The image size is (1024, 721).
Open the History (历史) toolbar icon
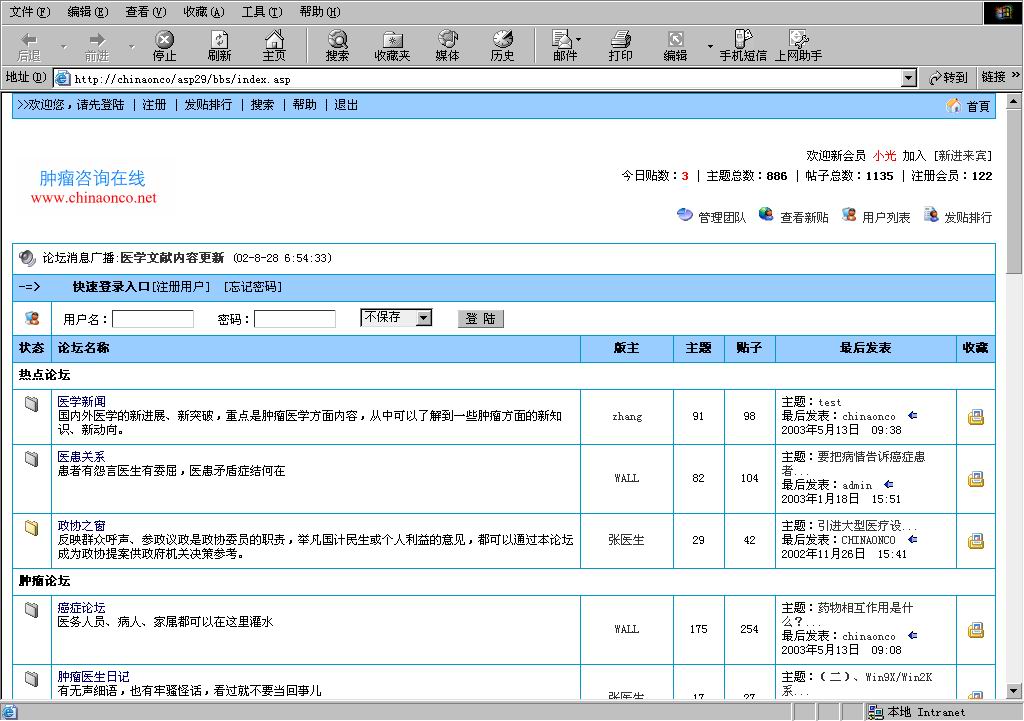502,46
